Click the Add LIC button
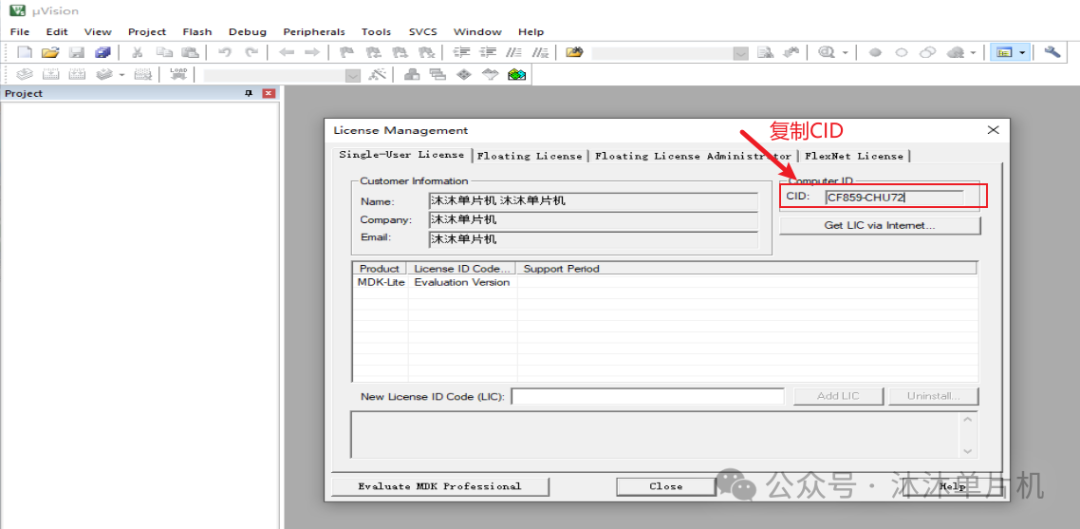Screen dimensions: 1080x529 point(838,396)
